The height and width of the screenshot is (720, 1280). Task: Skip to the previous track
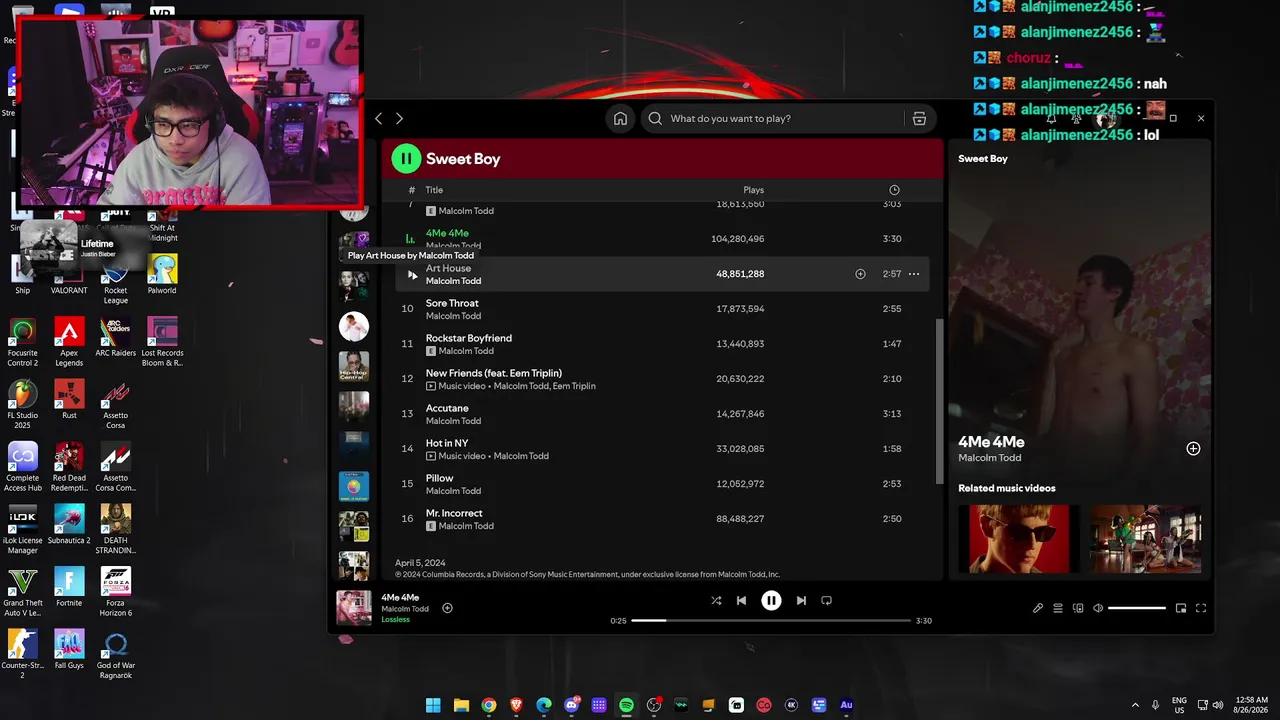(x=741, y=600)
